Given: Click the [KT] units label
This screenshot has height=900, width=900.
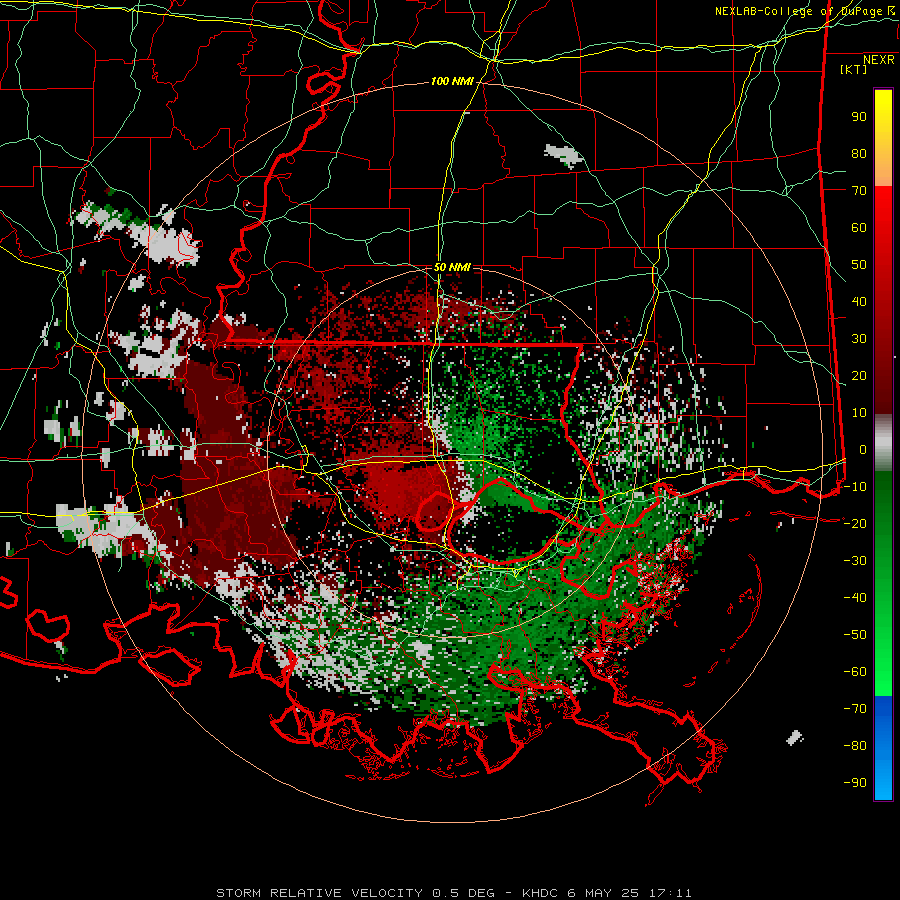Looking at the screenshot, I should tap(854, 69).
